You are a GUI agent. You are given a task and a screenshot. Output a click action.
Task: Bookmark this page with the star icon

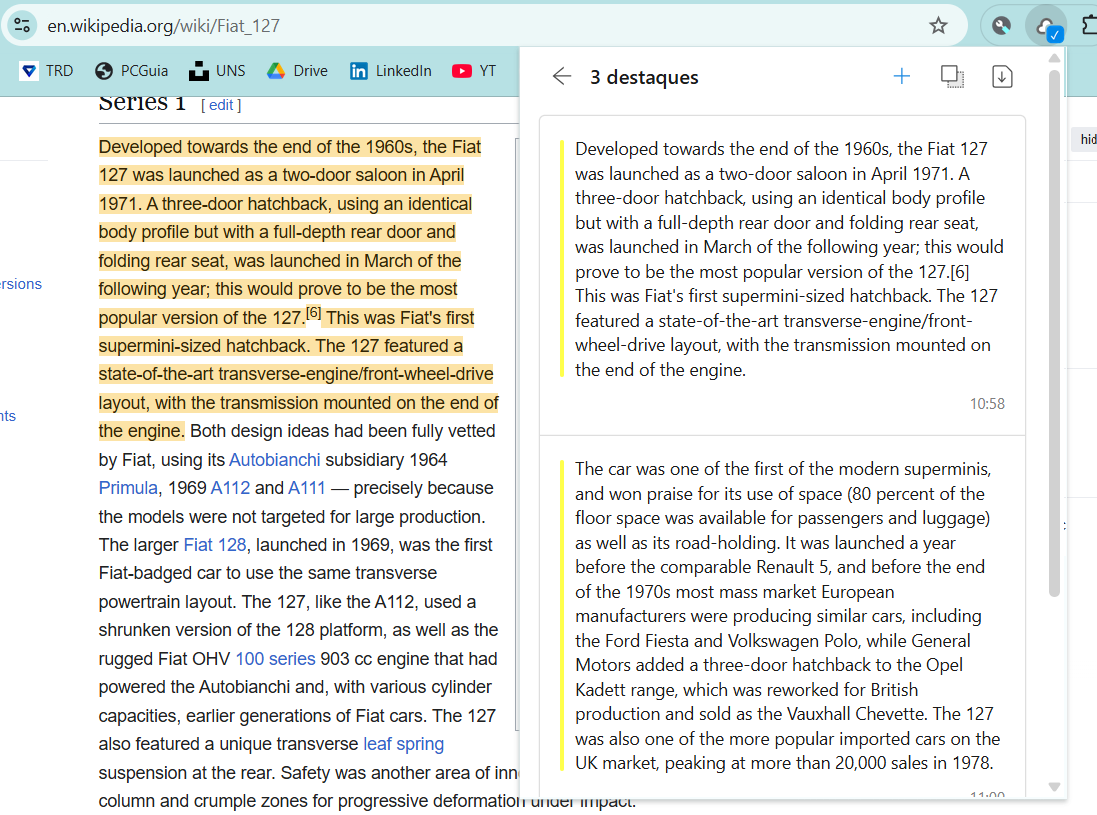(x=938, y=26)
